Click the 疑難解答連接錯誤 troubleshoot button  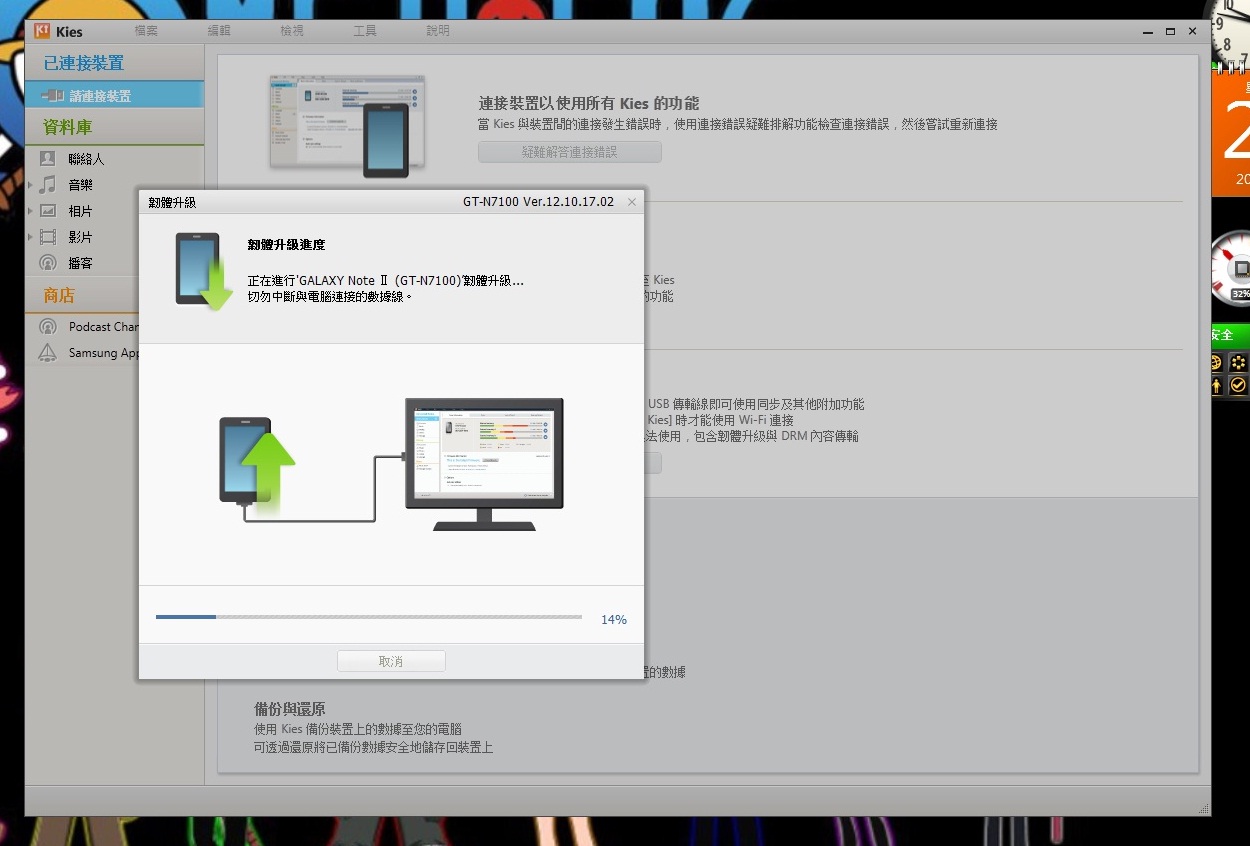(x=569, y=152)
